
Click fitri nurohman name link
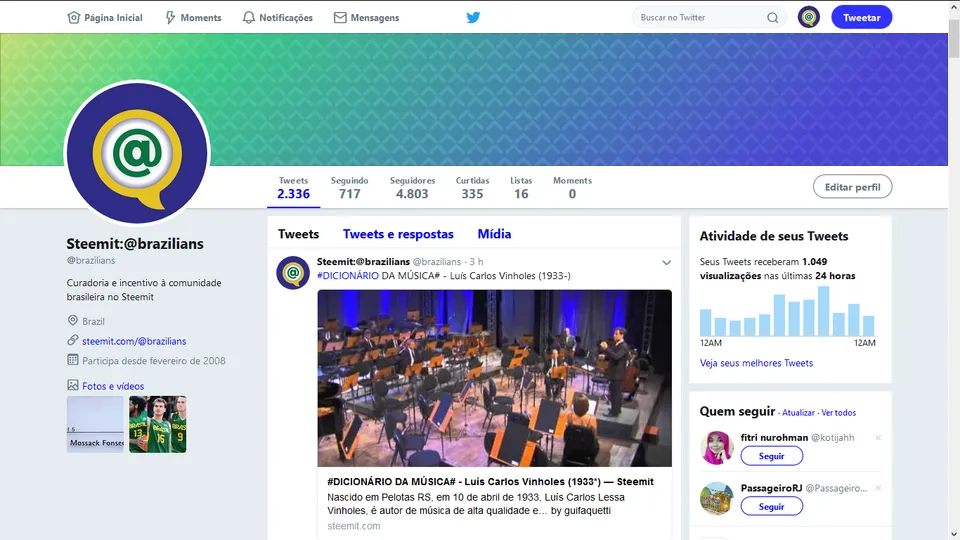774,437
